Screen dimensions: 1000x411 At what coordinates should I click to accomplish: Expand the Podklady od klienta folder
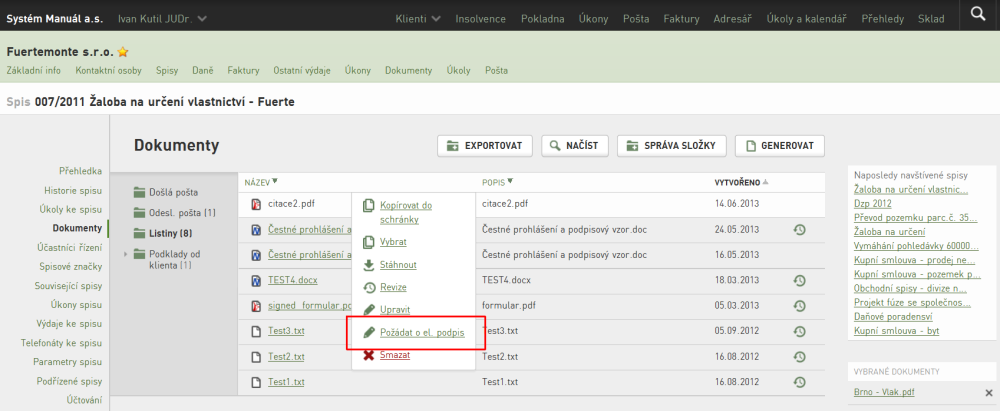126,254
